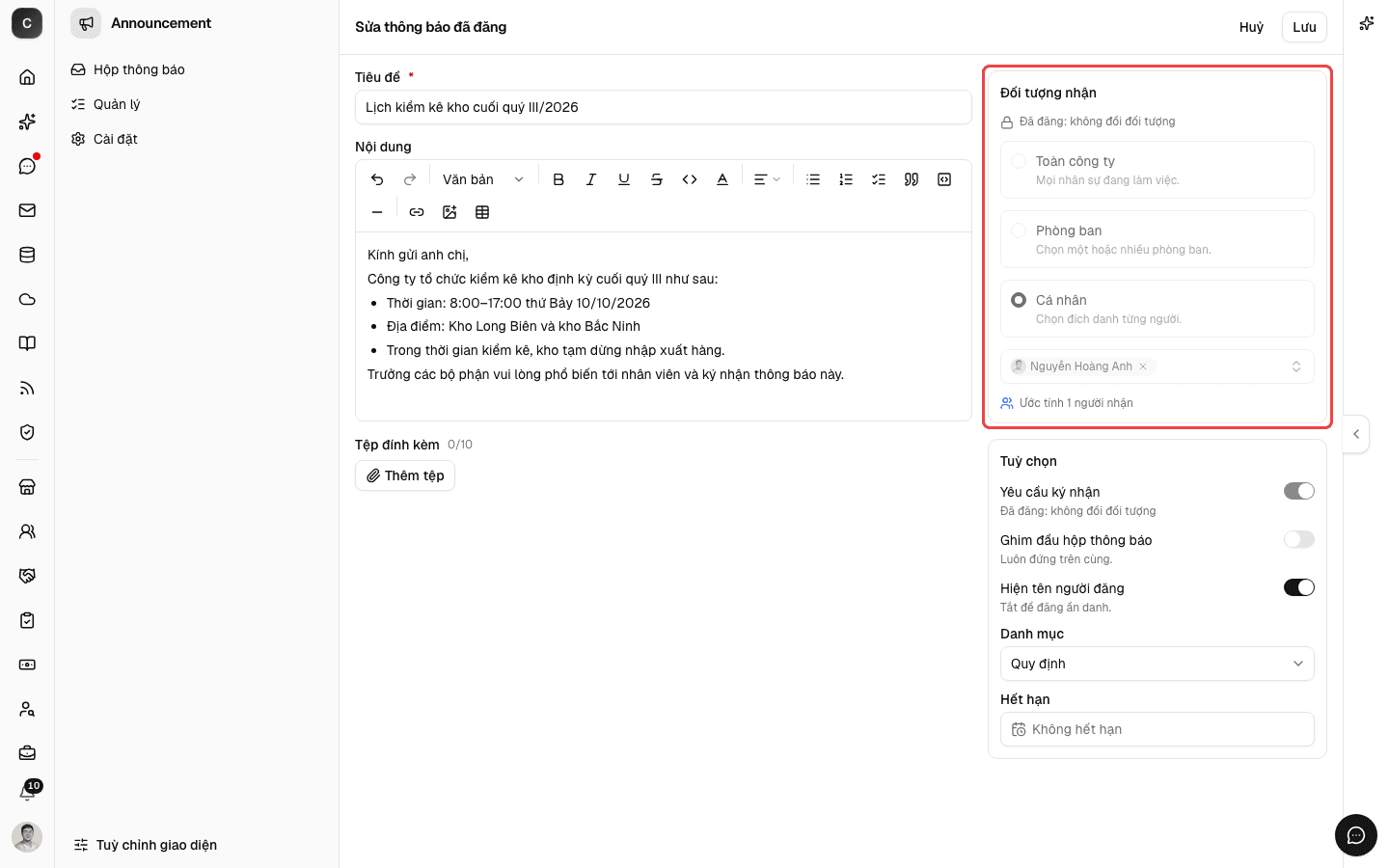This screenshot has width=1389, height=868.
Task: Apply strikethrough formatting
Action: coord(657,179)
